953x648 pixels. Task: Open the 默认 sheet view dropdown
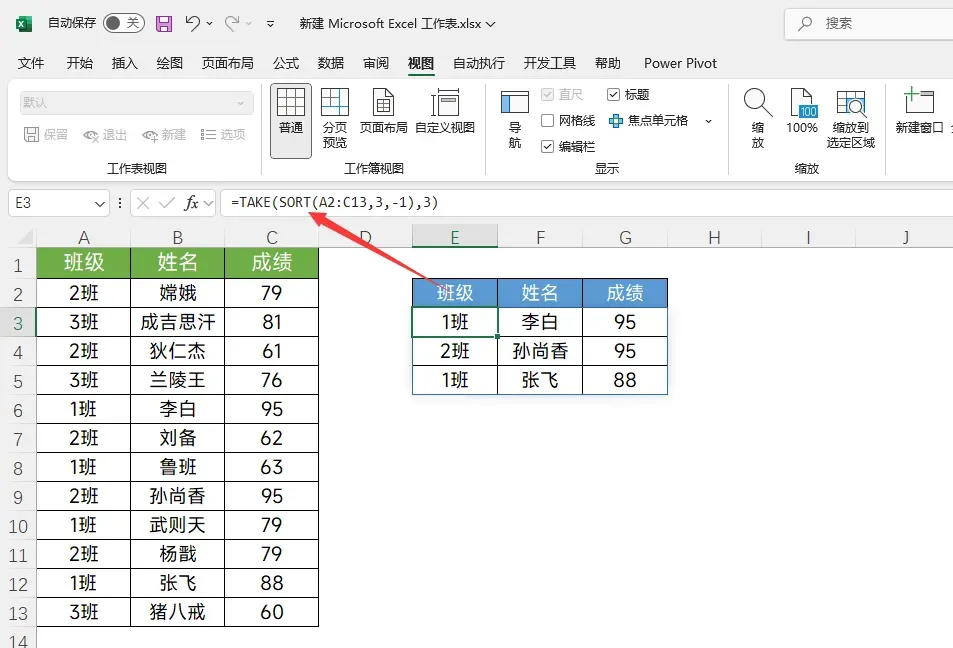coord(137,103)
